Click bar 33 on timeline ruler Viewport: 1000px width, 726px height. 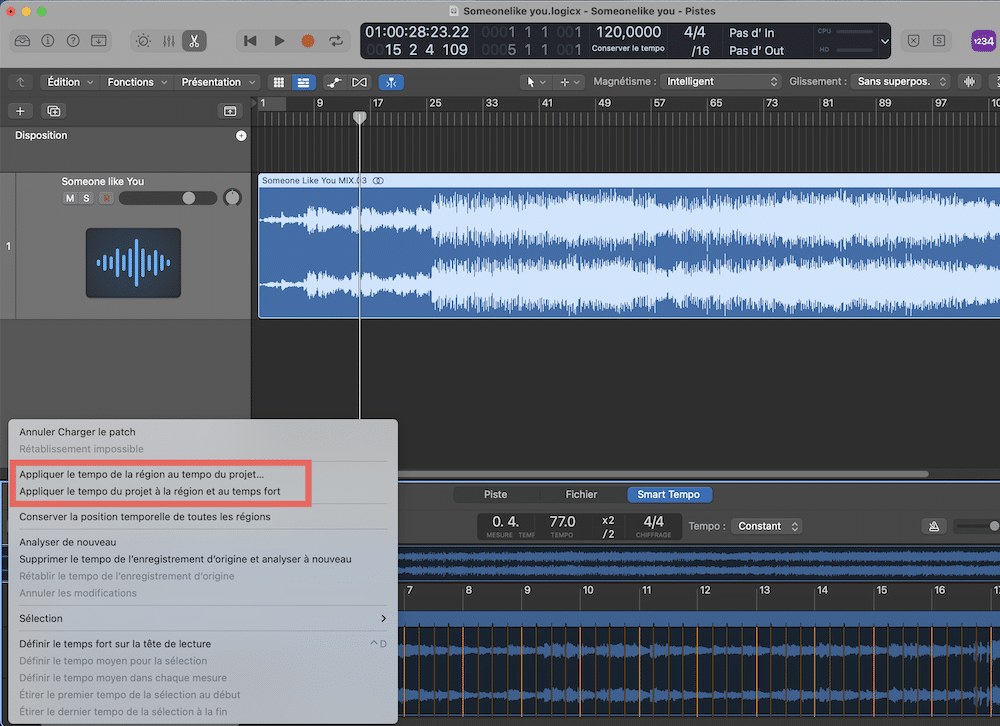[492, 103]
